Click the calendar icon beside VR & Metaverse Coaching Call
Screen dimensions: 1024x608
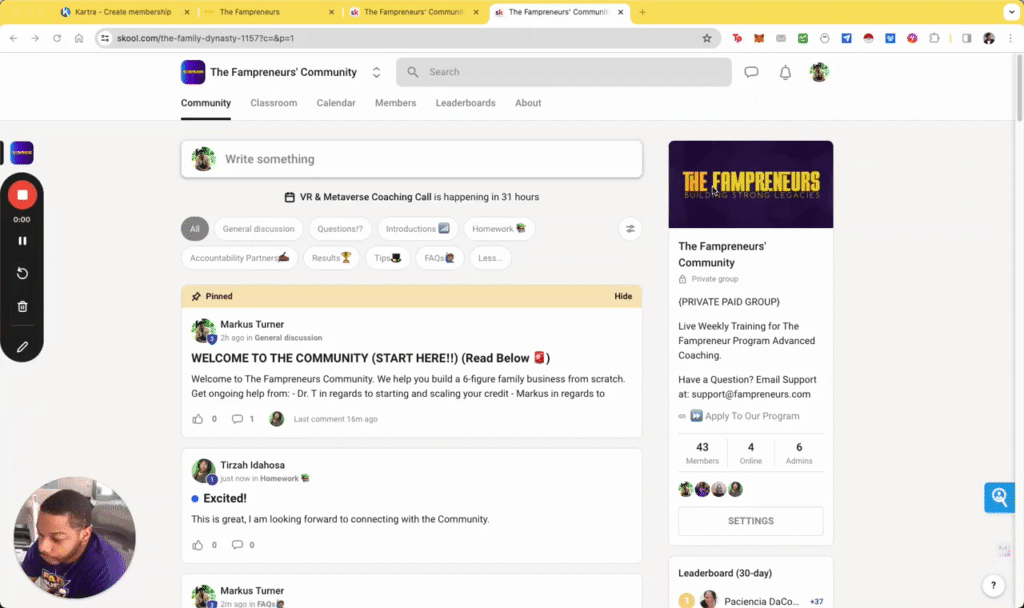coord(289,197)
